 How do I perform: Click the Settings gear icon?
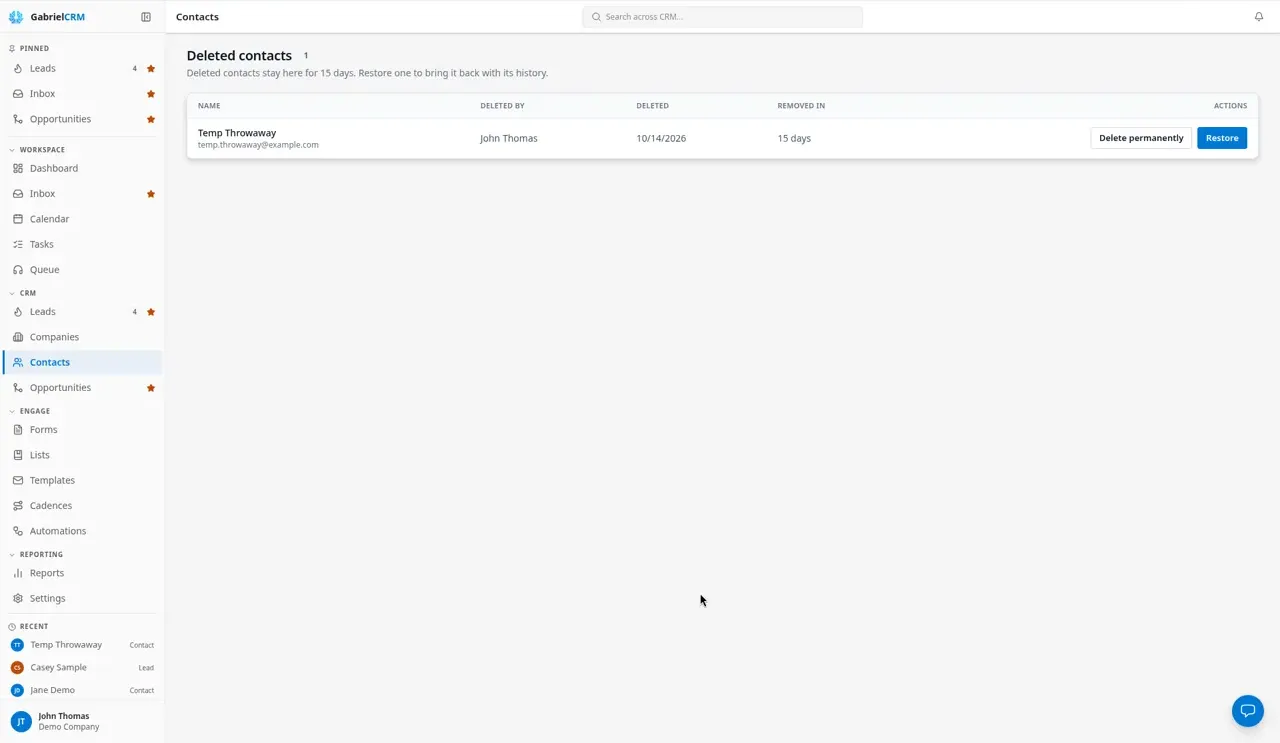pyautogui.click(x=18, y=598)
